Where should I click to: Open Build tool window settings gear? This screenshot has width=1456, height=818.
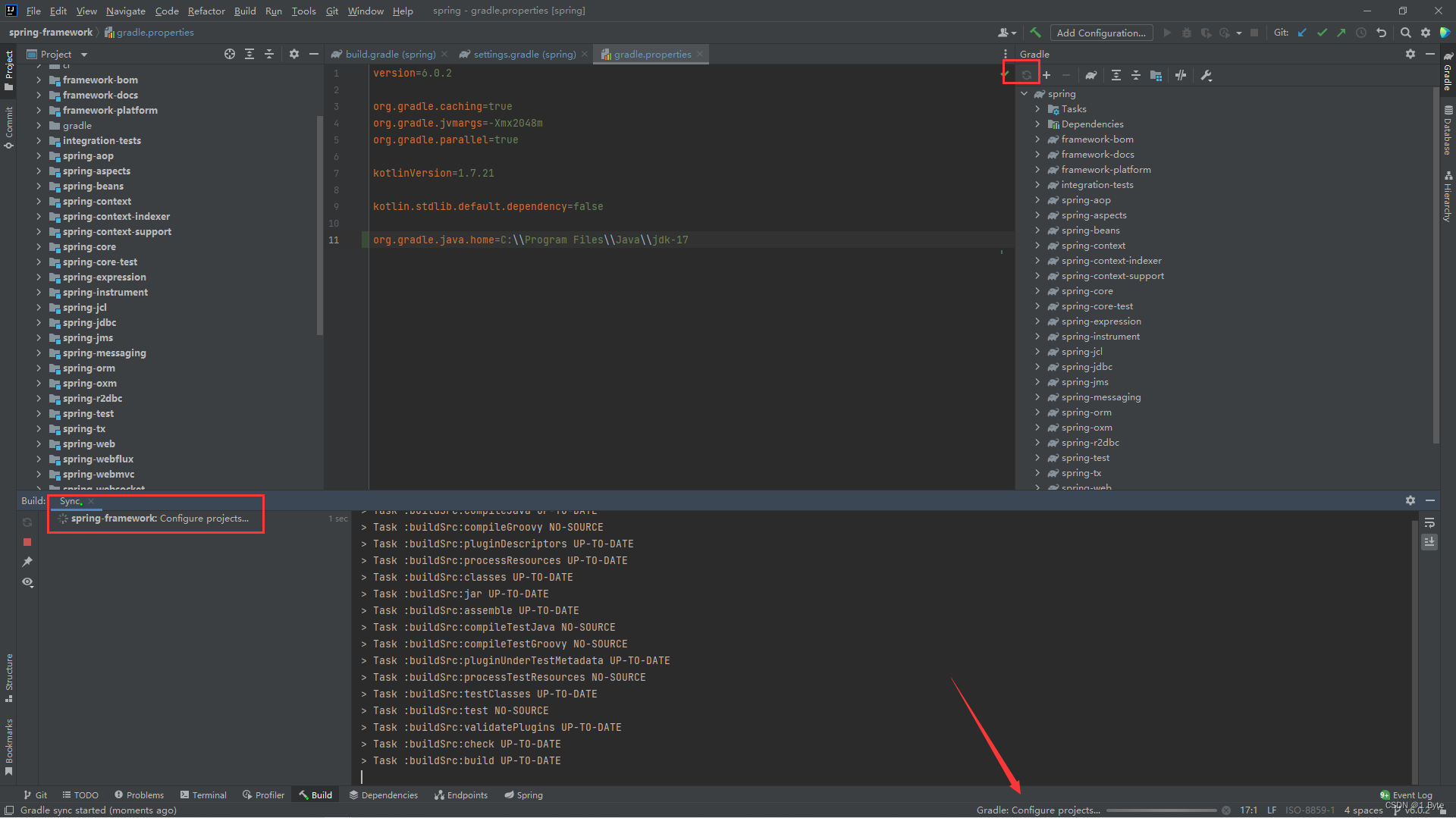pos(1410,500)
